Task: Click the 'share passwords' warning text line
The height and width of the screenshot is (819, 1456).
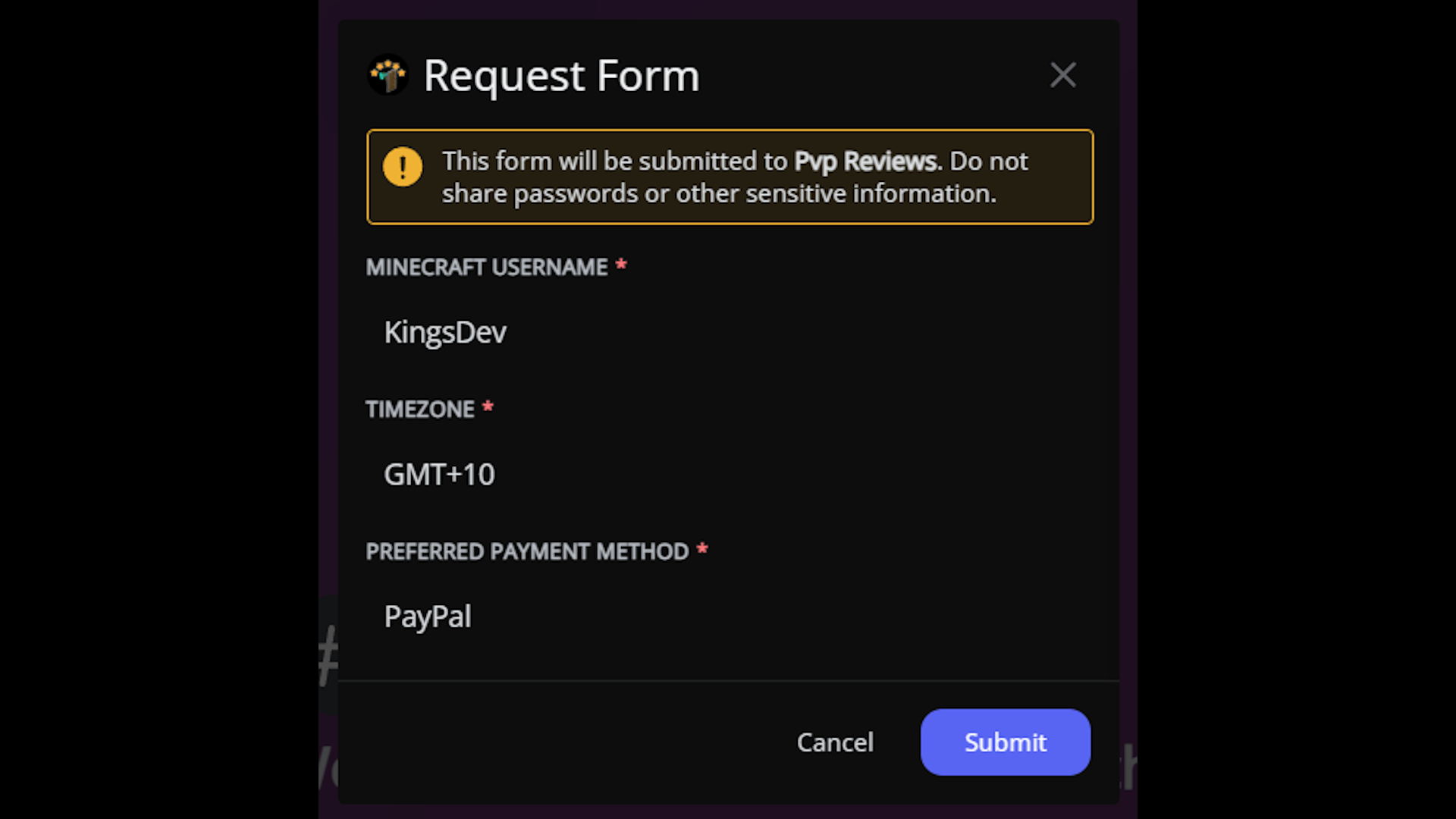Action: (718, 194)
